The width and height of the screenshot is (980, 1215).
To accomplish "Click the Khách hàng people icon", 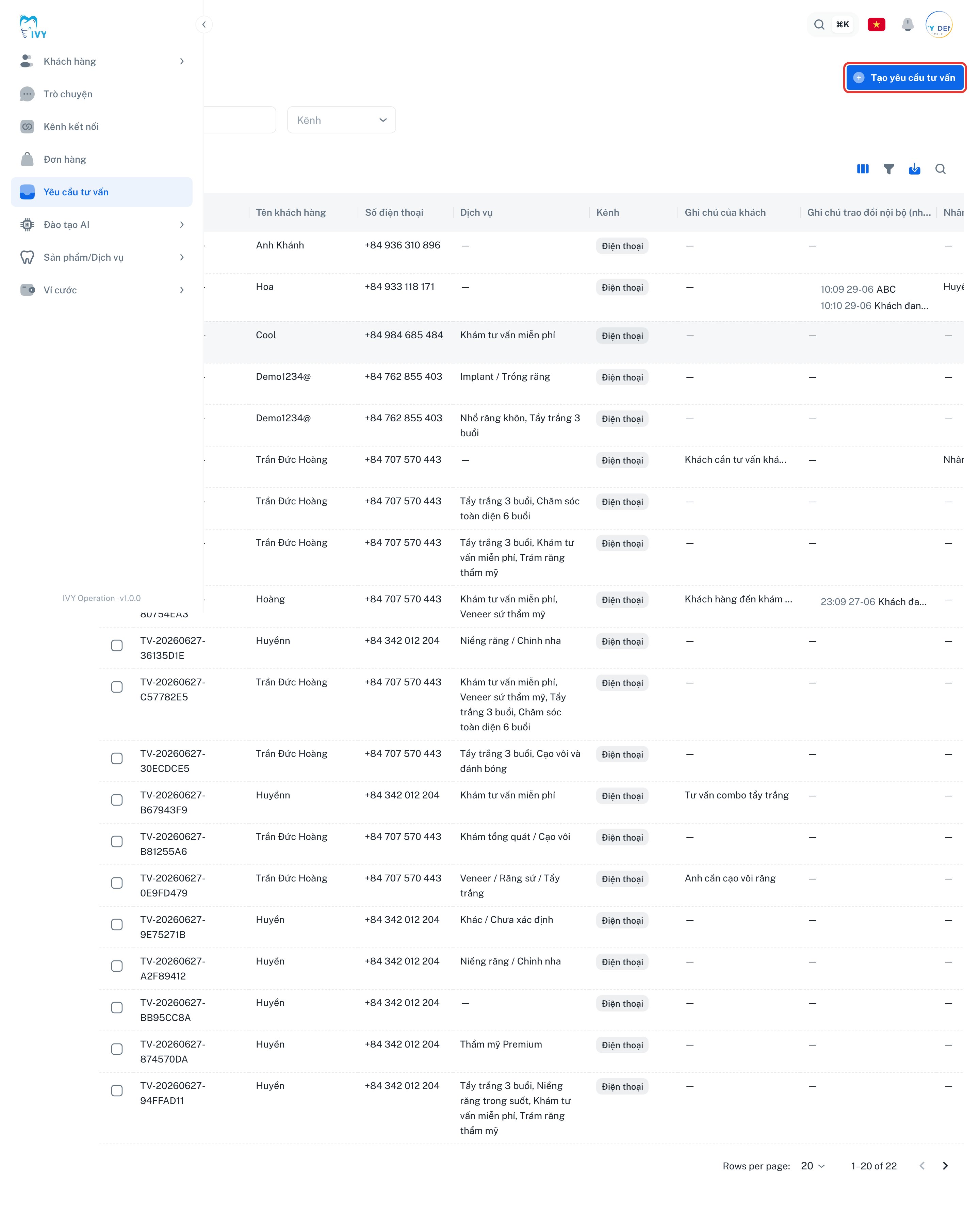I will pos(27,61).
